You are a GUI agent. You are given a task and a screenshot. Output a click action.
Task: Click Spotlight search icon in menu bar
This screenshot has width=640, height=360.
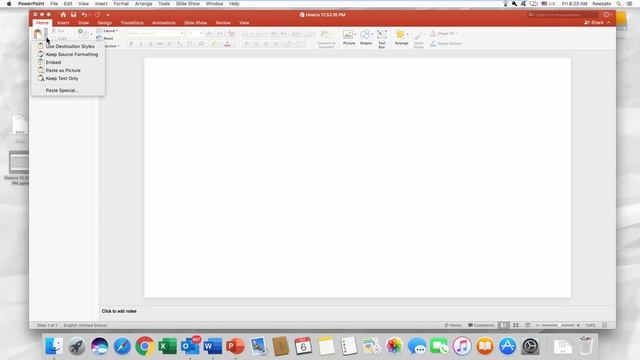619,4
